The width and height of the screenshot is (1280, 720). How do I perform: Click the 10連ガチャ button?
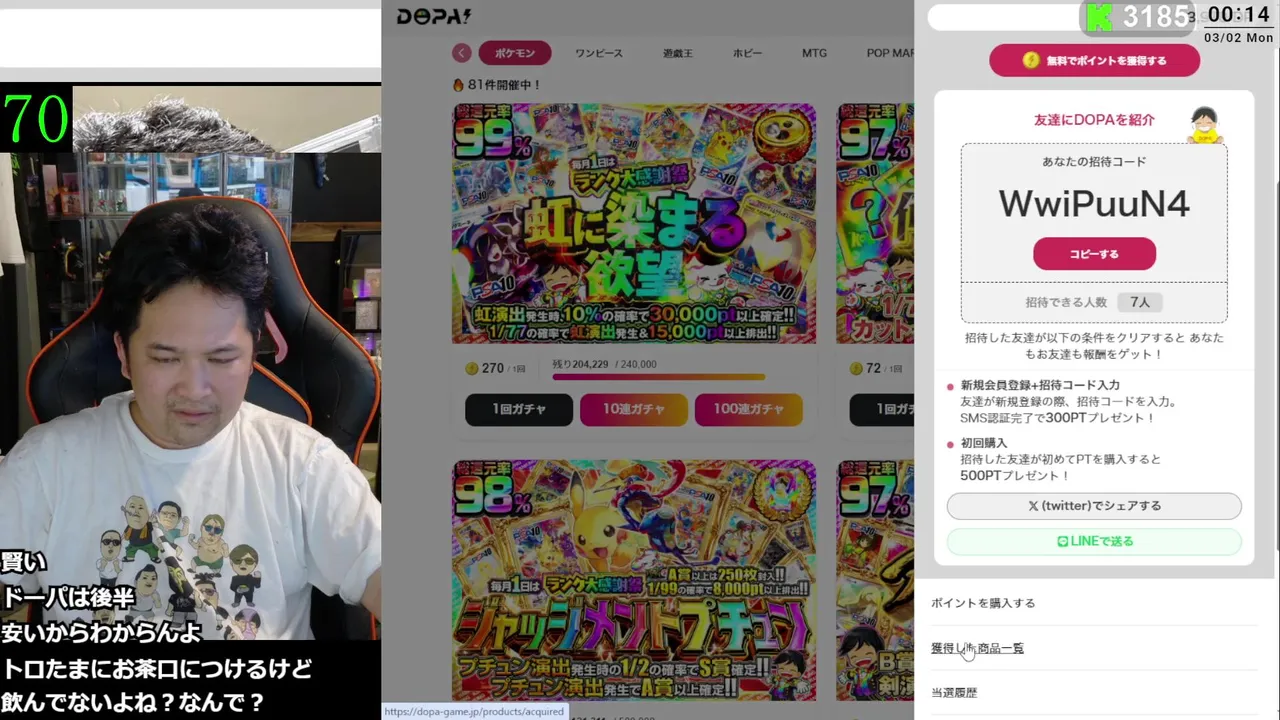point(634,409)
